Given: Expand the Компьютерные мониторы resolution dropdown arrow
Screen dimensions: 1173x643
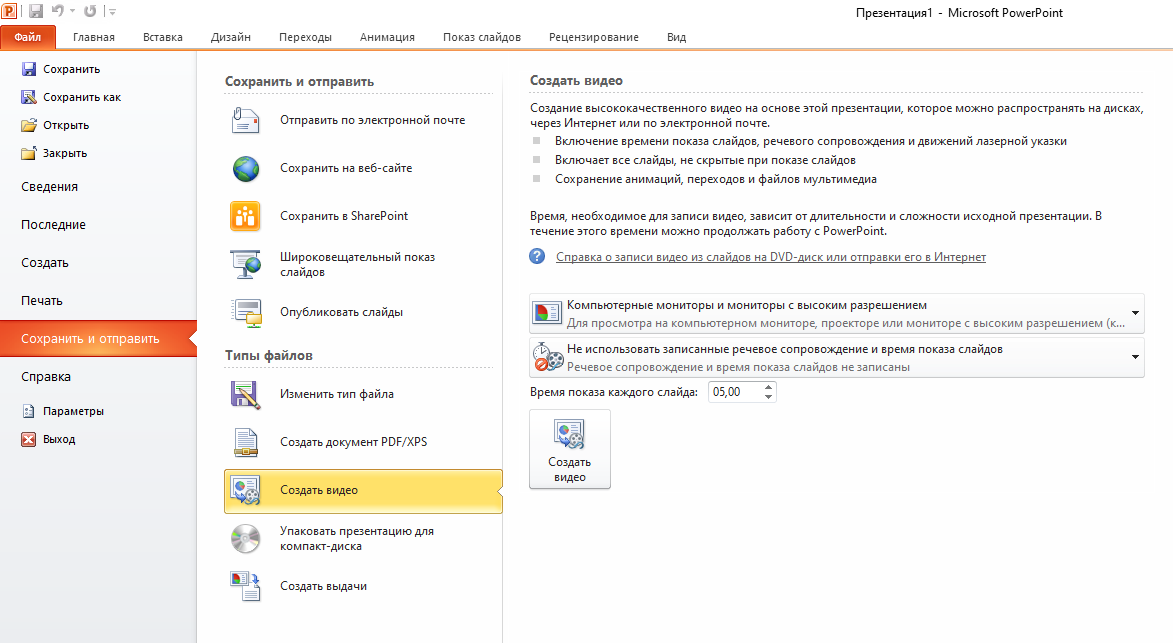Looking at the screenshot, I should pyautogui.click(x=1135, y=313).
